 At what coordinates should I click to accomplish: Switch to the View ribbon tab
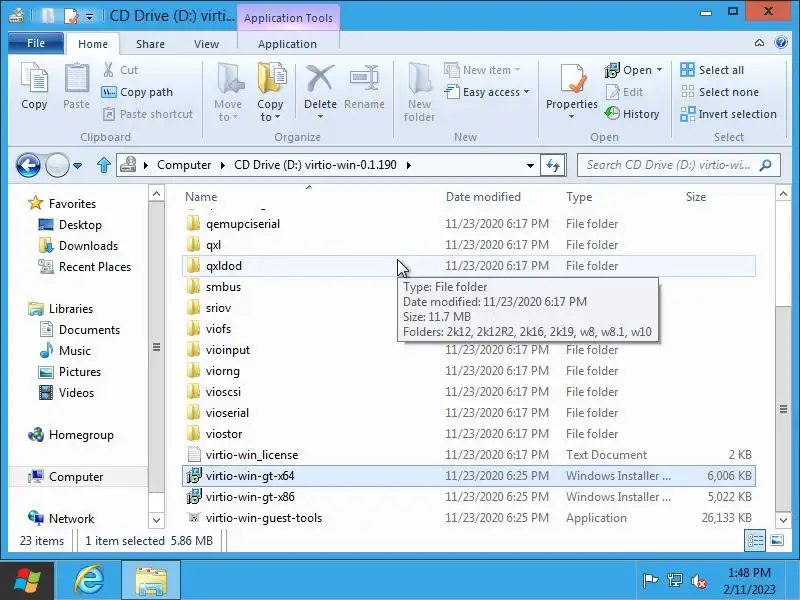pyautogui.click(x=206, y=44)
